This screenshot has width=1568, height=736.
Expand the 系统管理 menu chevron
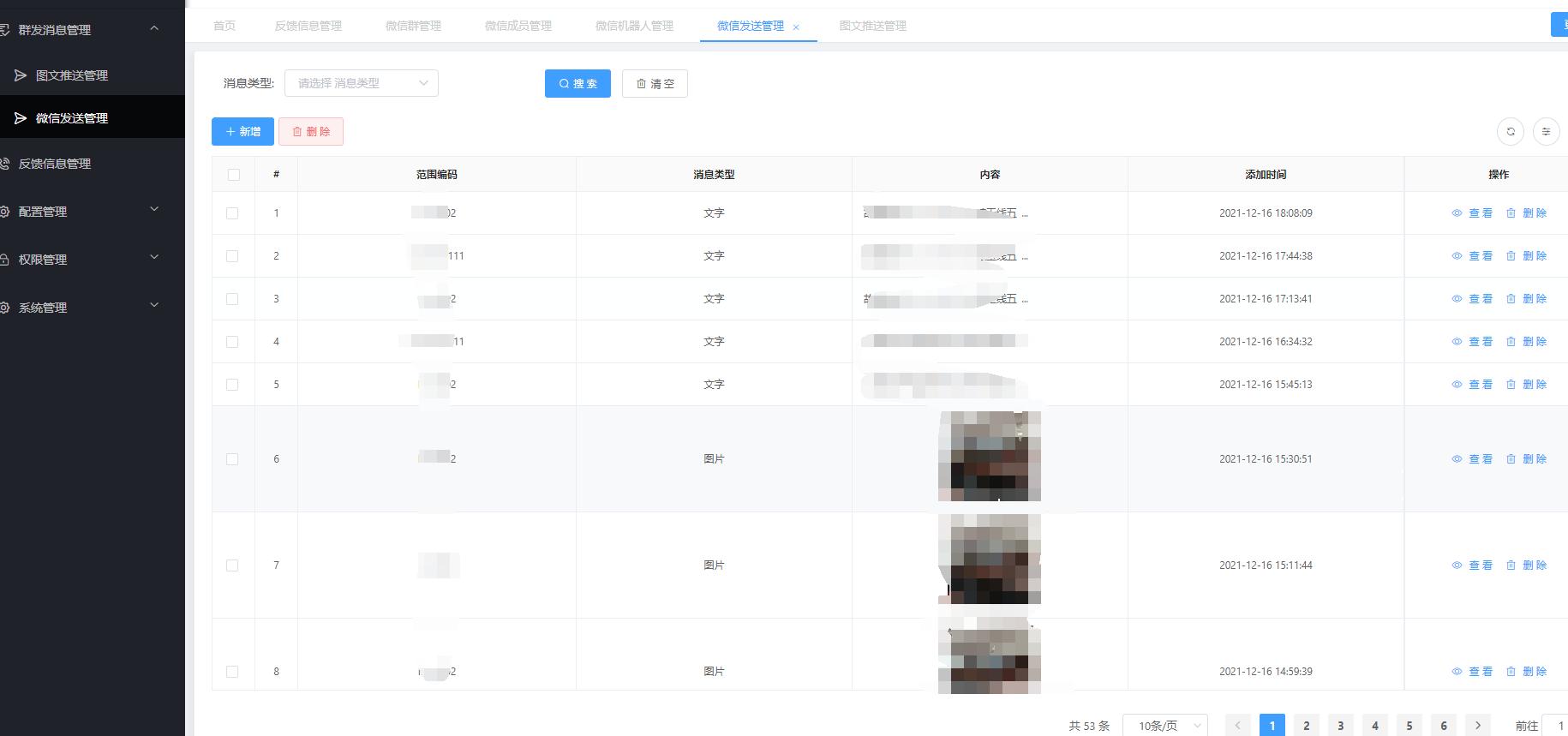(154, 305)
